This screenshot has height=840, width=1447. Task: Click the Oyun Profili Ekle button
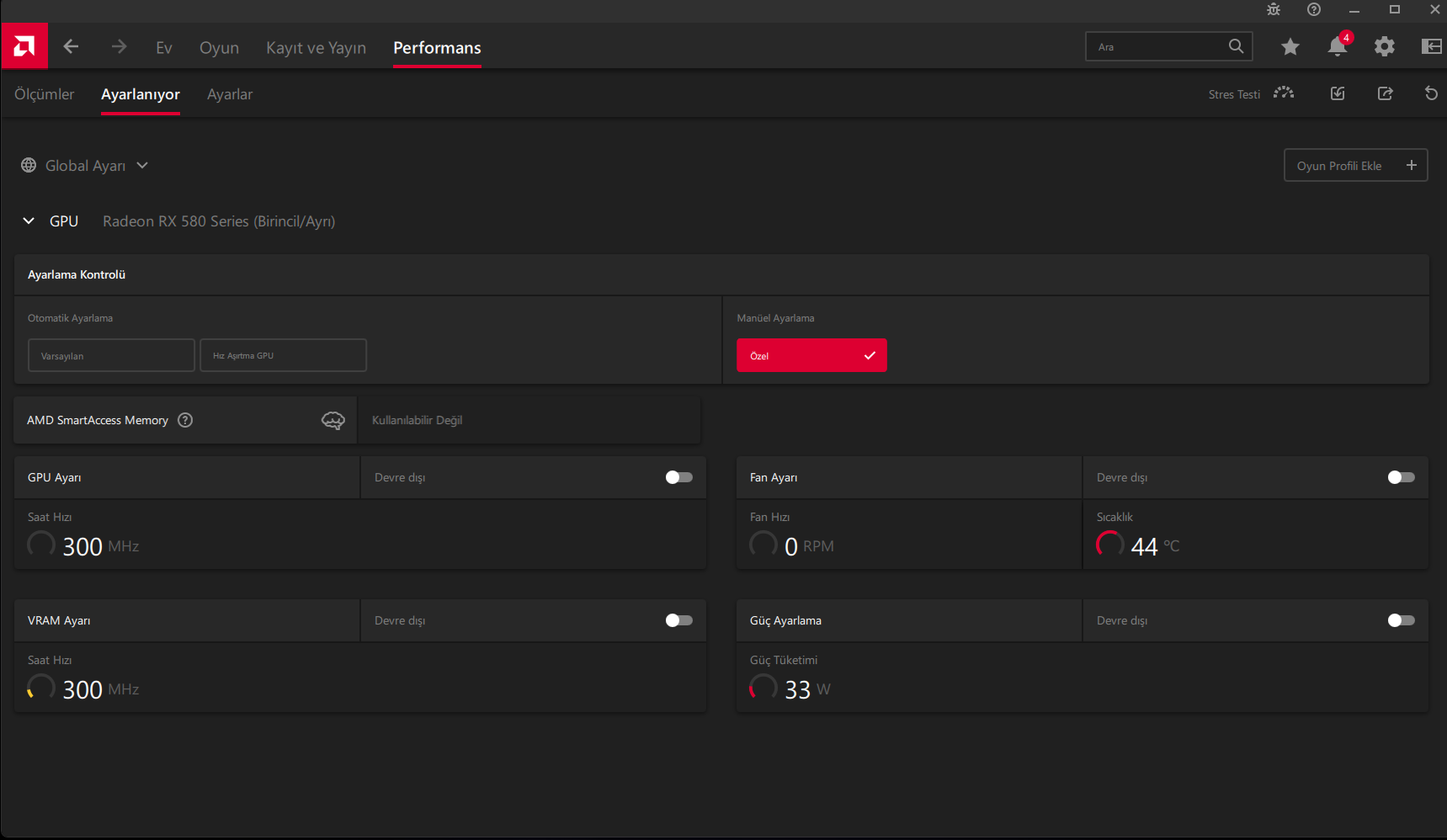pos(1356,166)
